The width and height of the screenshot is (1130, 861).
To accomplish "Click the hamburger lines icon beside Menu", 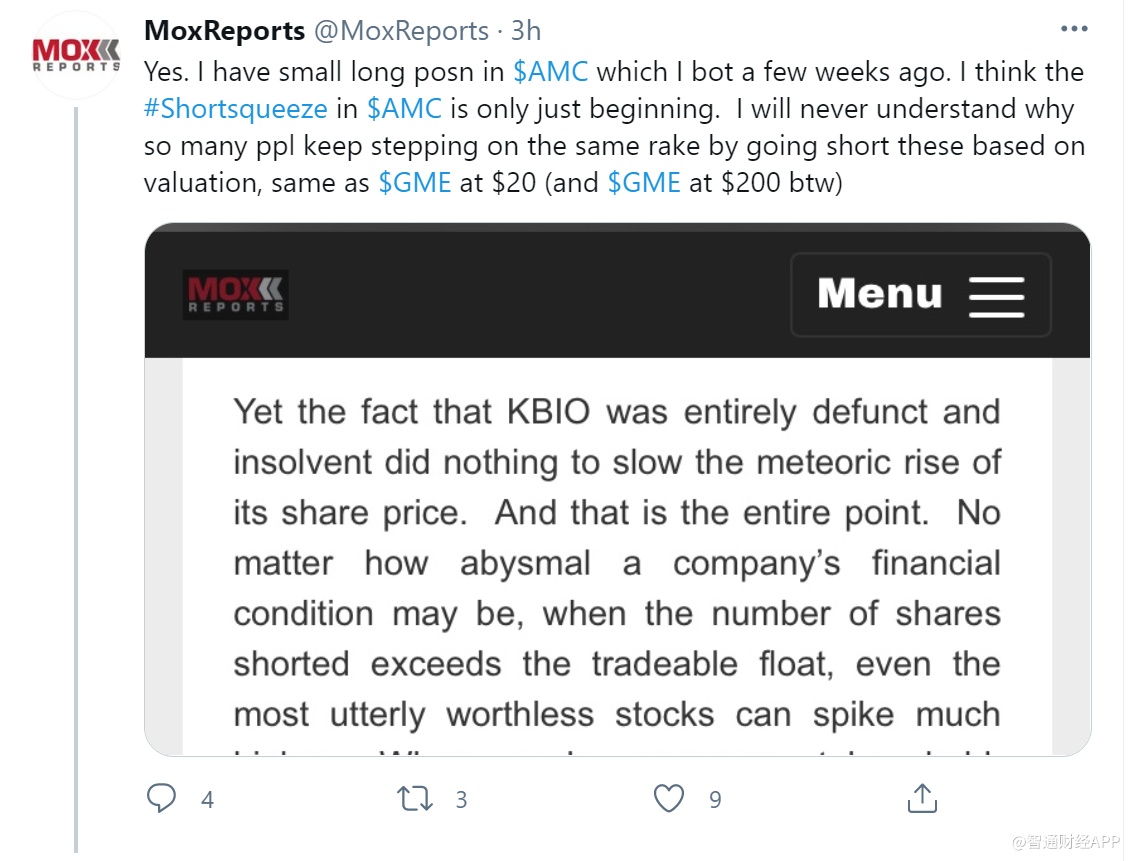I will point(996,296).
